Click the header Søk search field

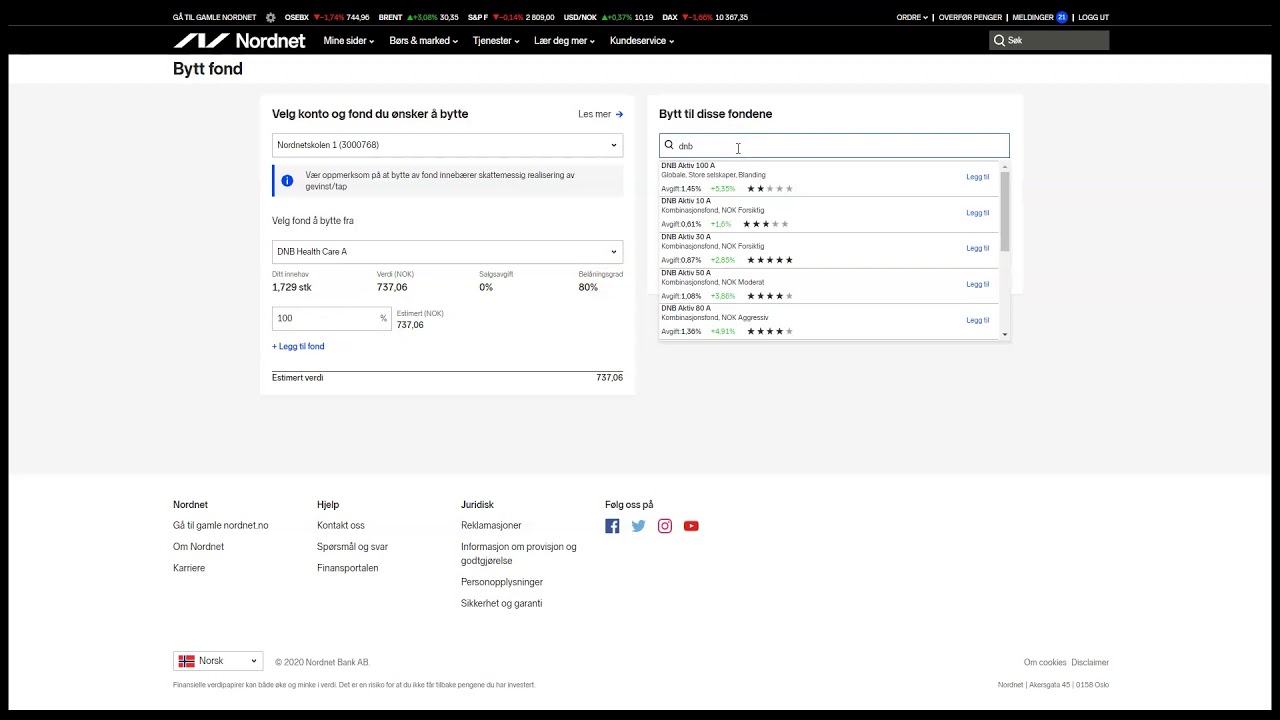click(x=1049, y=41)
